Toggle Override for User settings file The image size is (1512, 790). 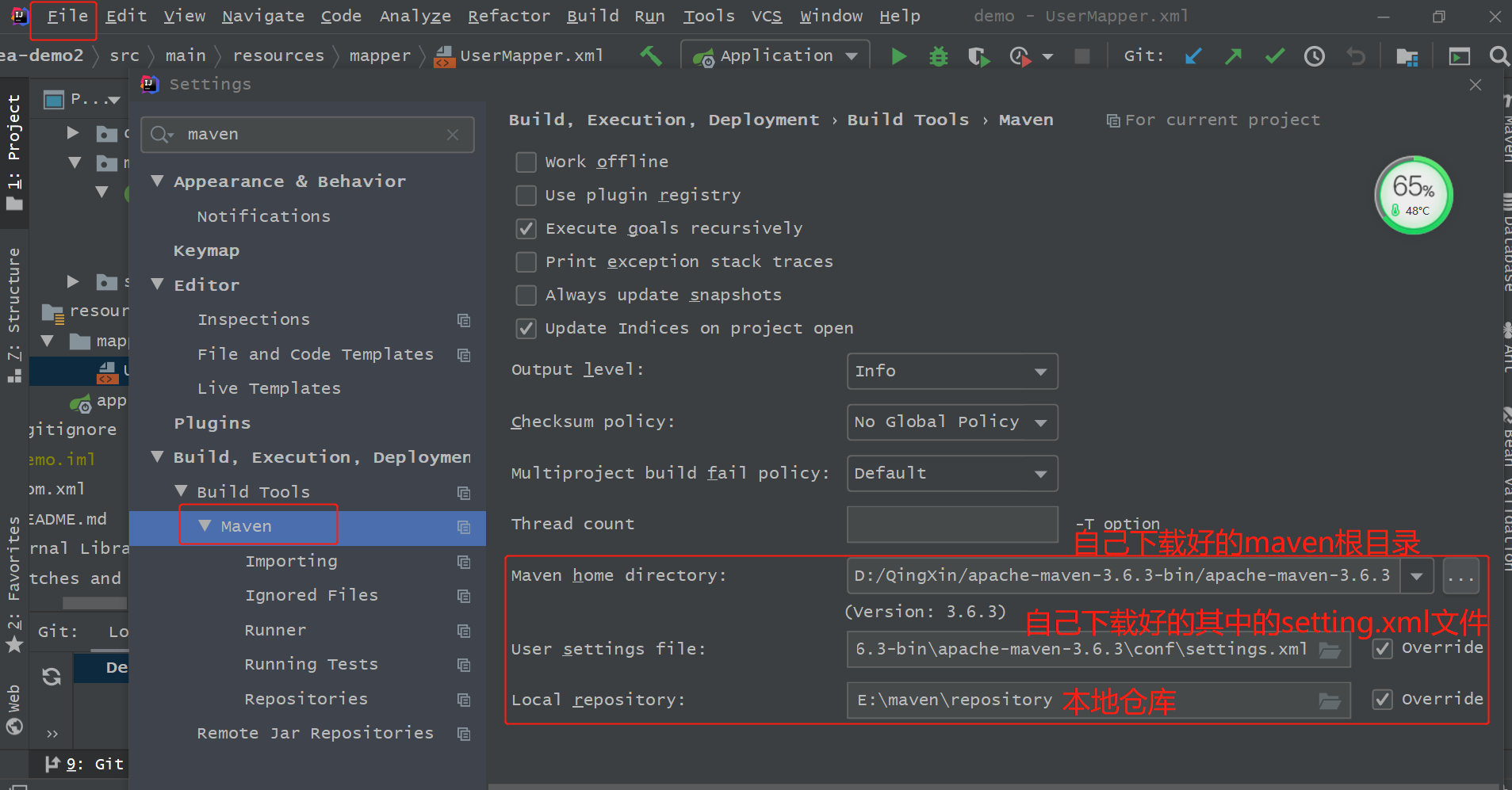tap(1383, 649)
